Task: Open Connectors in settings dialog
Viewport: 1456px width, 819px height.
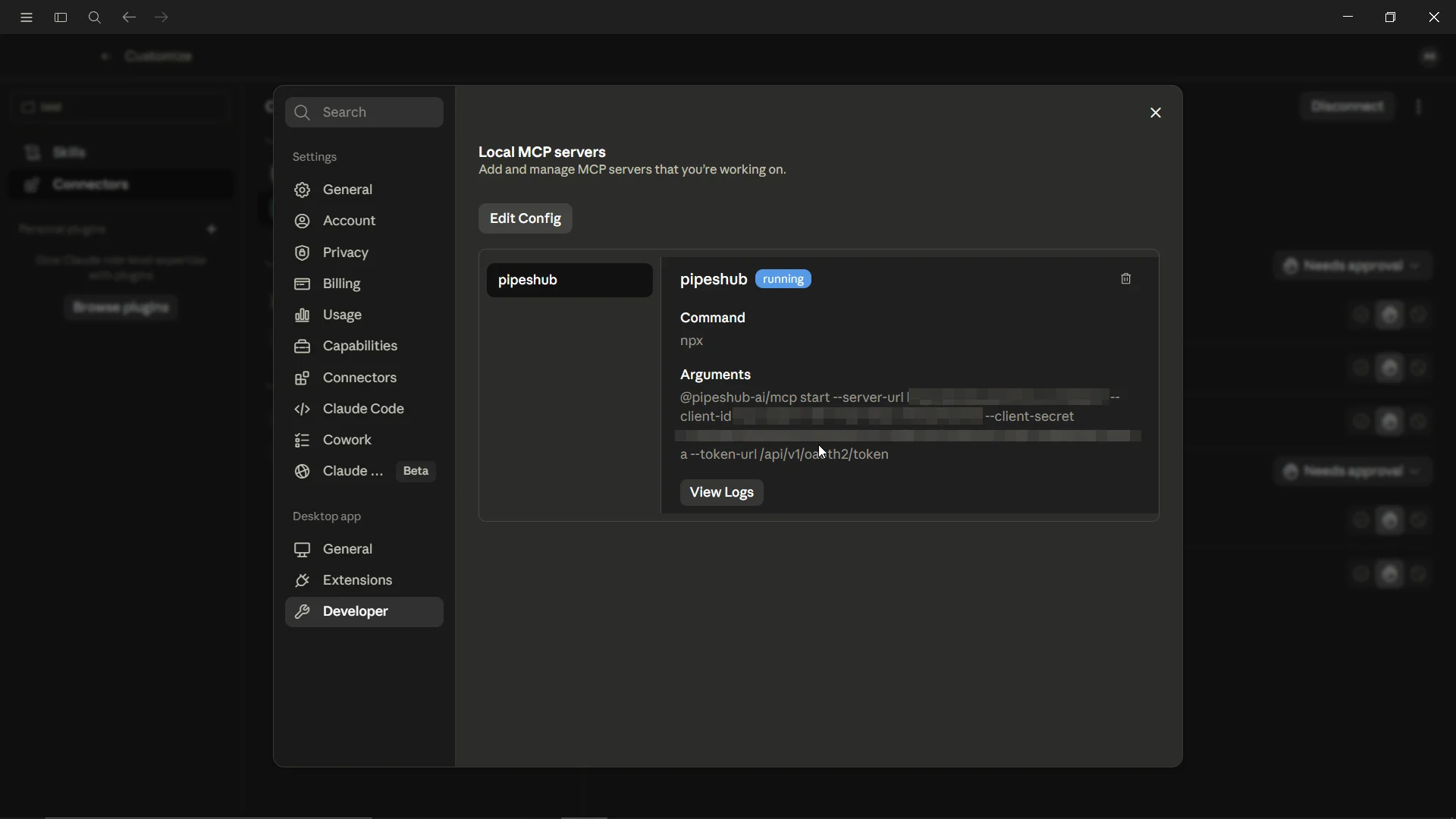Action: click(x=364, y=378)
